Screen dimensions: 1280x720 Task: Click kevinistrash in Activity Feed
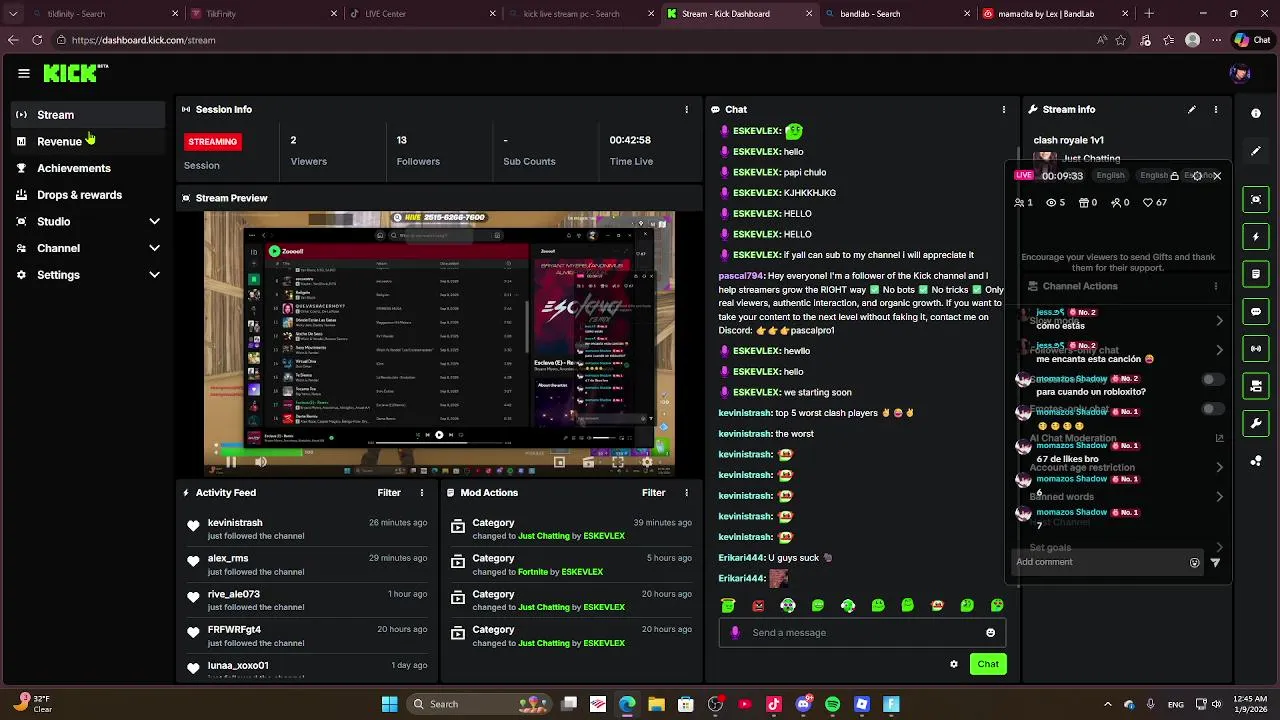tap(235, 523)
